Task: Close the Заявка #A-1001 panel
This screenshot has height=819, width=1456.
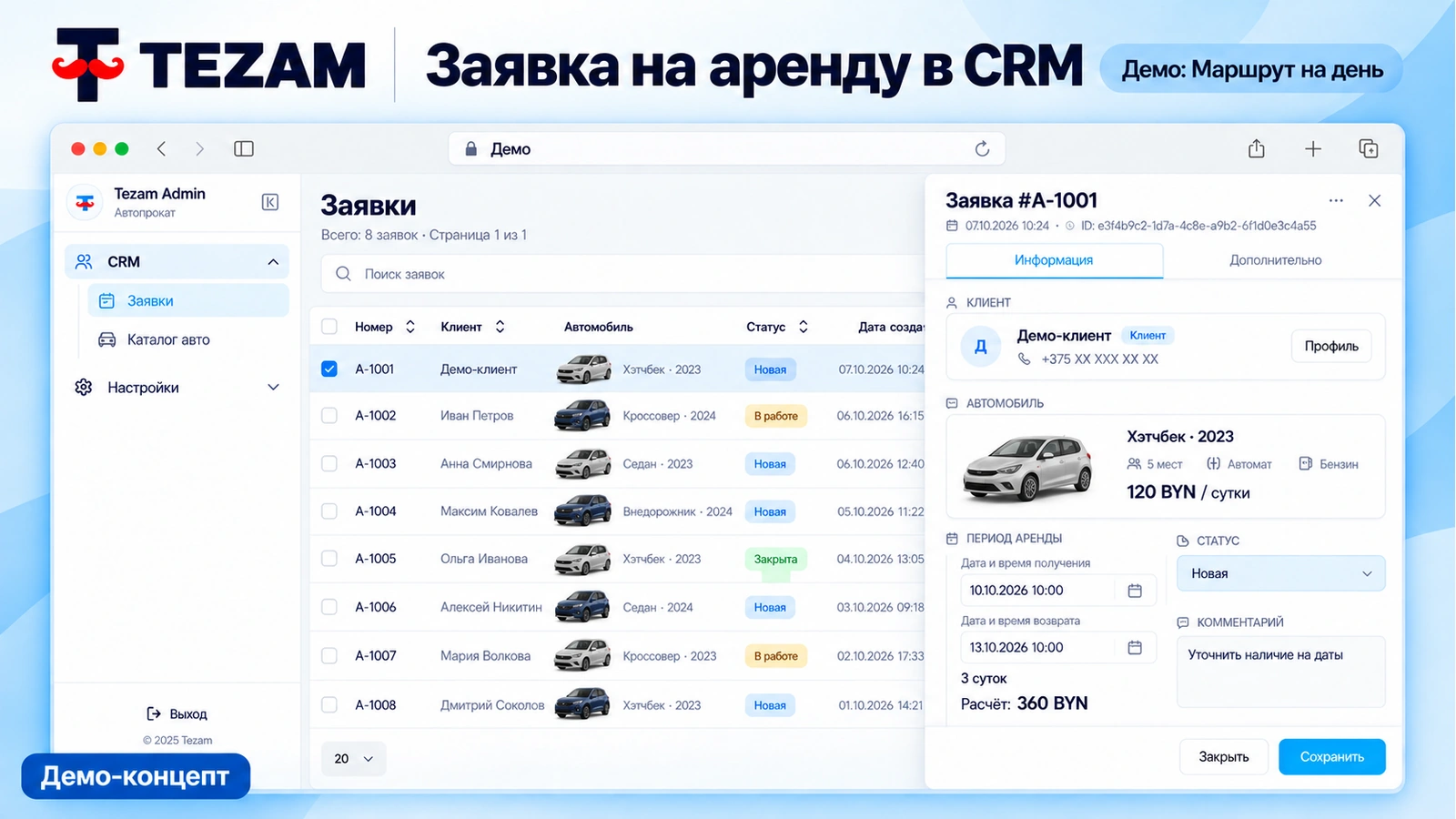Action: tap(1374, 200)
